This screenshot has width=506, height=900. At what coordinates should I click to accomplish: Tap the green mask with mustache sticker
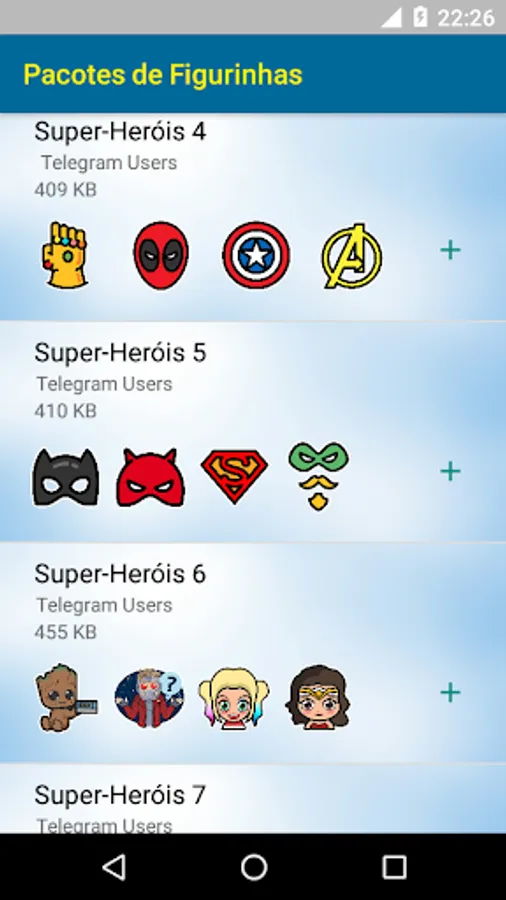318,476
